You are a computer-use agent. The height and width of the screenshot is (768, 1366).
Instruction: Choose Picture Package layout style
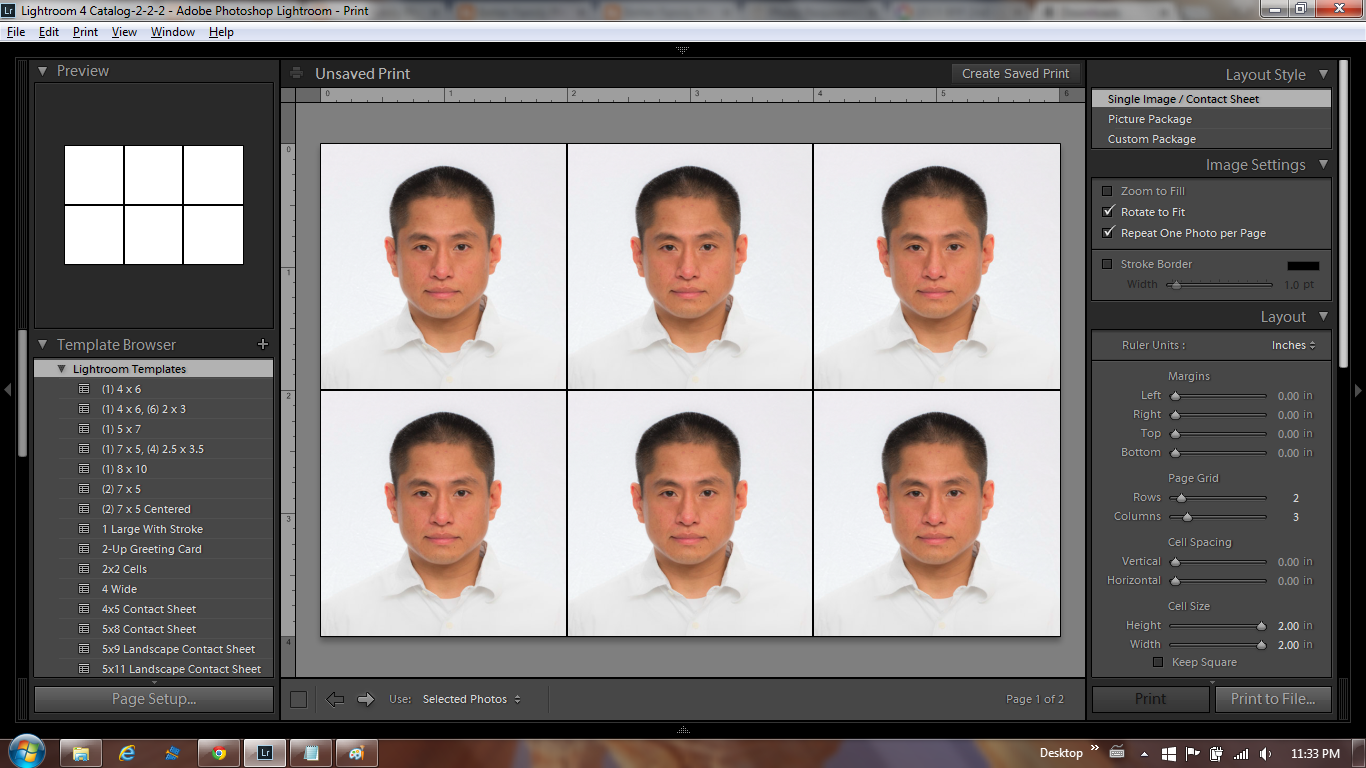1211,119
